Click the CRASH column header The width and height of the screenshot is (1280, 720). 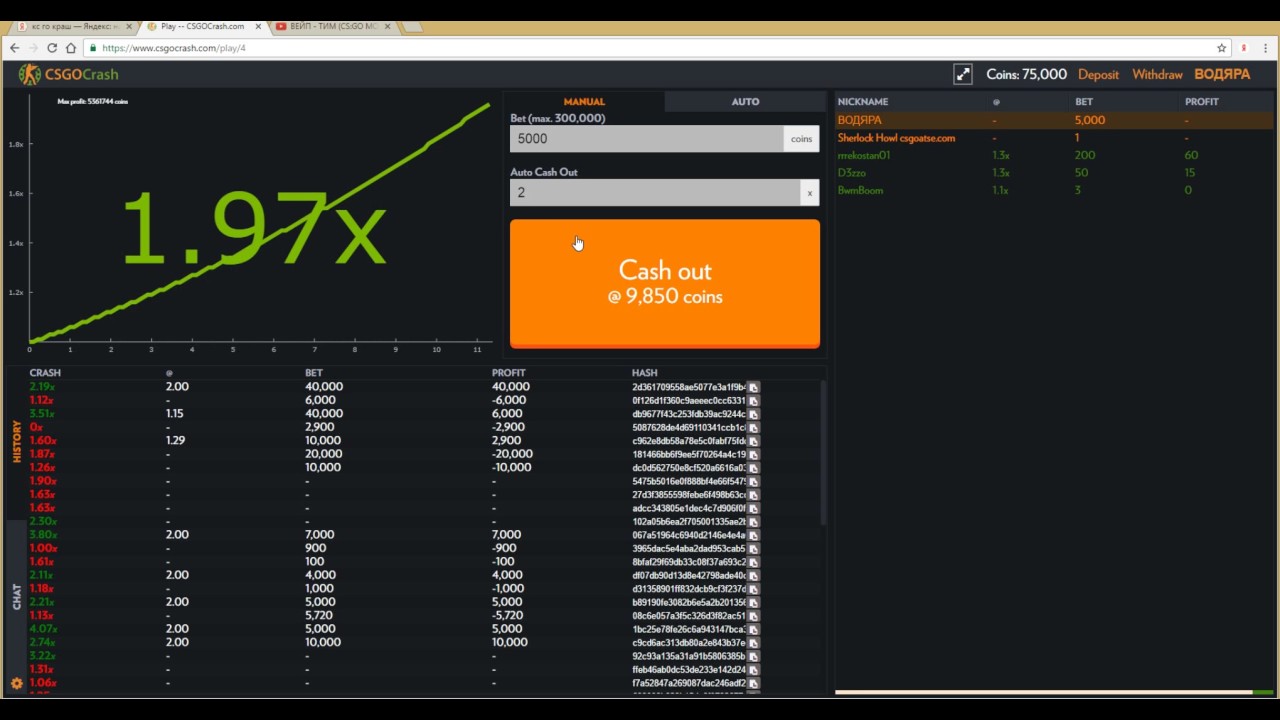[45, 372]
